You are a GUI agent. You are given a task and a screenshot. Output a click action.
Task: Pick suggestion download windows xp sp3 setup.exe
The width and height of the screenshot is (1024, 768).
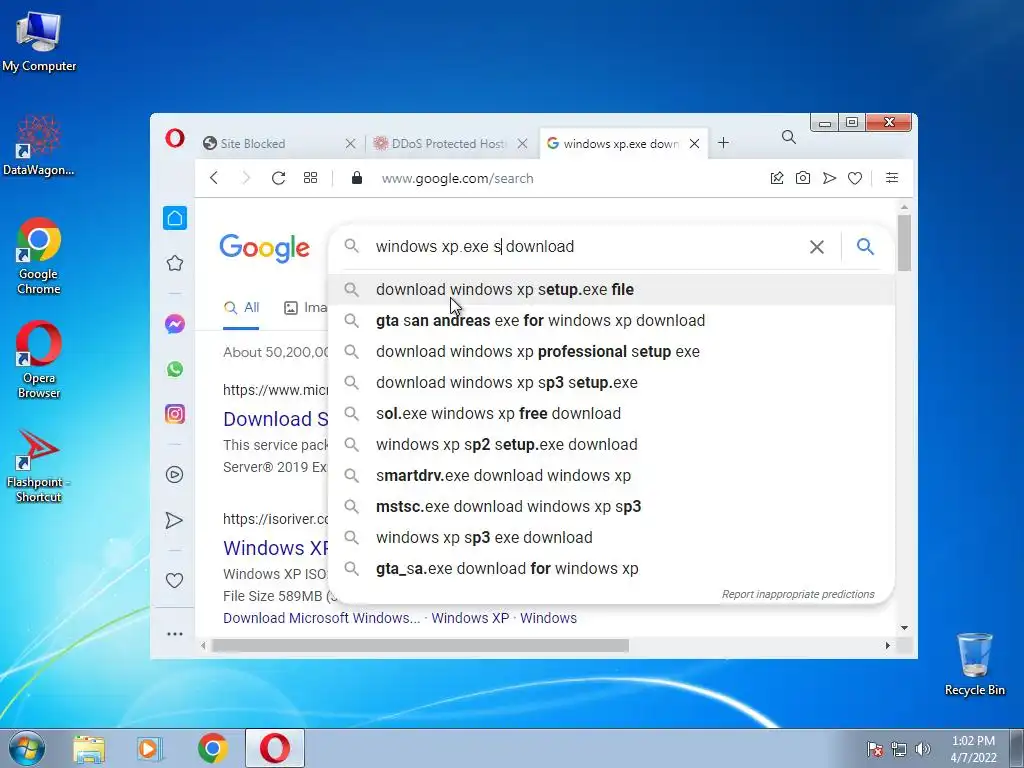coord(612,383)
